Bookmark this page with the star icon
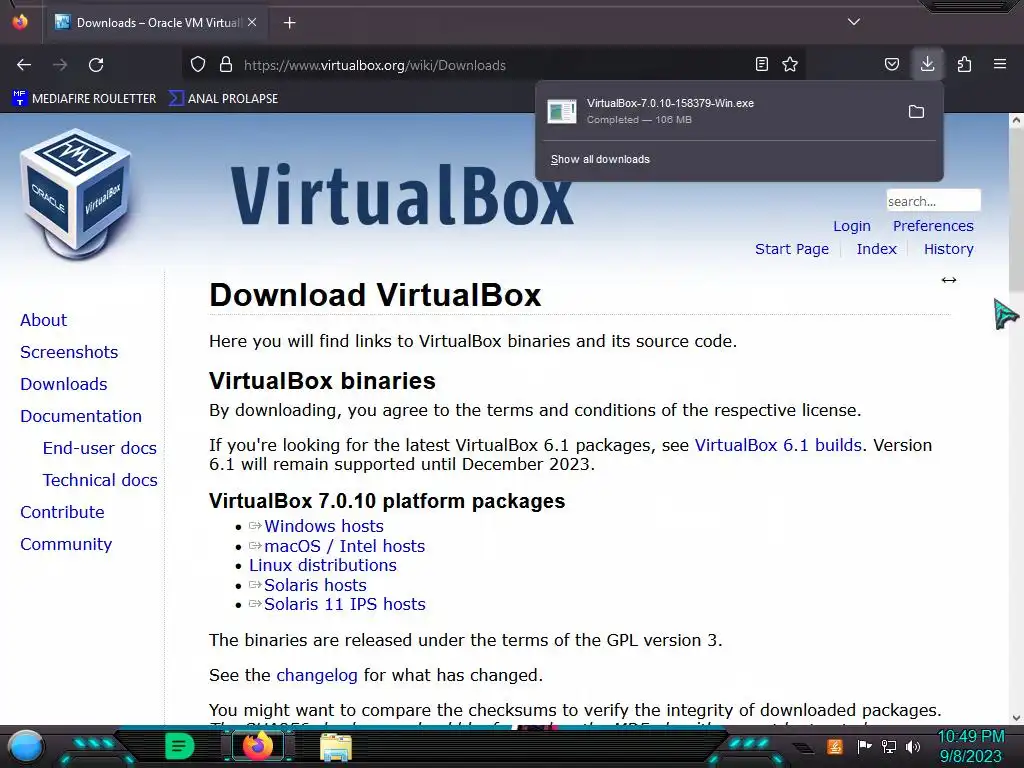Image resolution: width=1024 pixels, height=768 pixels. pos(790,64)
